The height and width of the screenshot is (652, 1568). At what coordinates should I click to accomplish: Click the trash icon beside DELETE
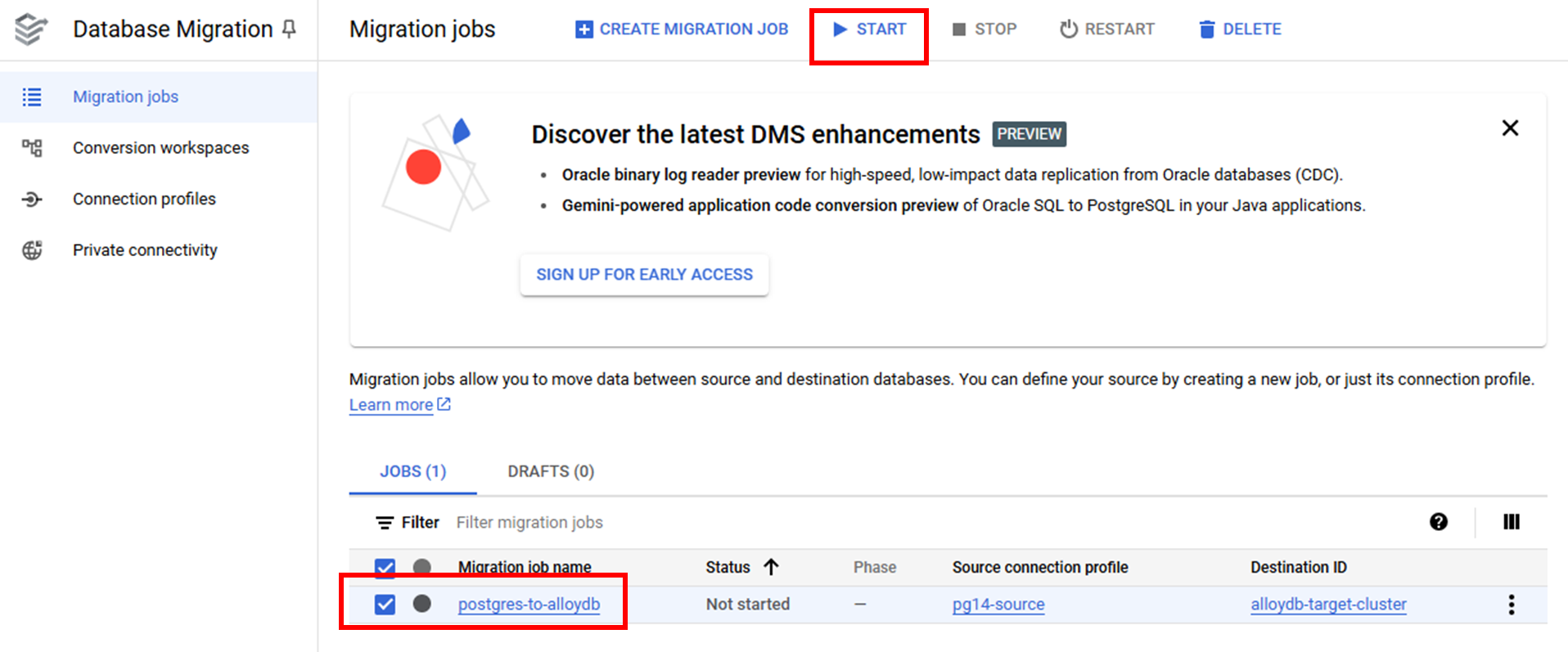(1207, 29)
